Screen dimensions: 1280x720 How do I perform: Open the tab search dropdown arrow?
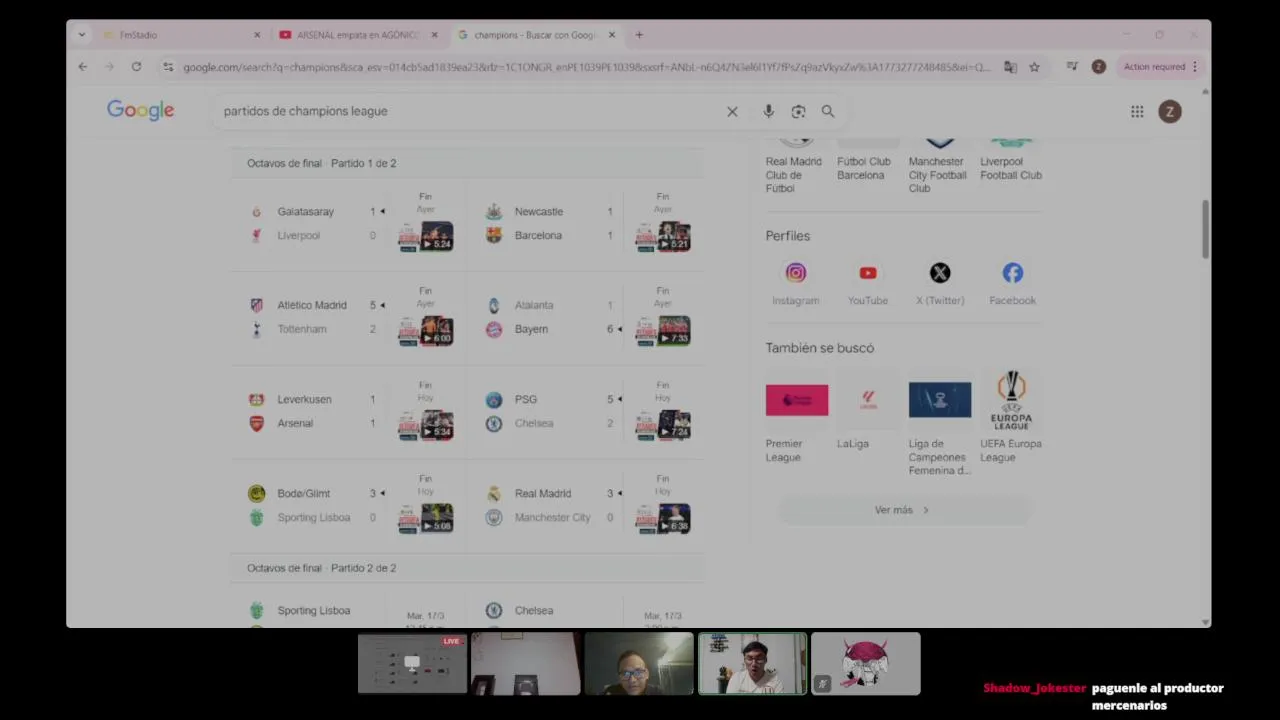point(82,35)
